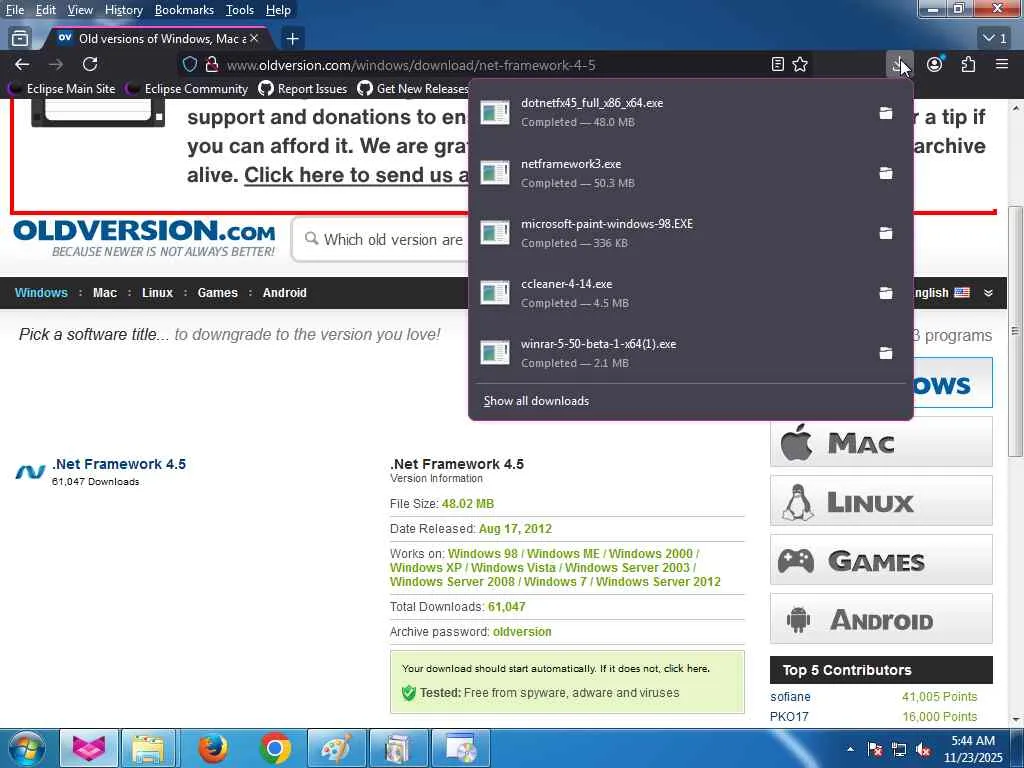
Task: Open folder for winrar-5-50-beta-1-x64(1).exe
Action: (886, 353)
